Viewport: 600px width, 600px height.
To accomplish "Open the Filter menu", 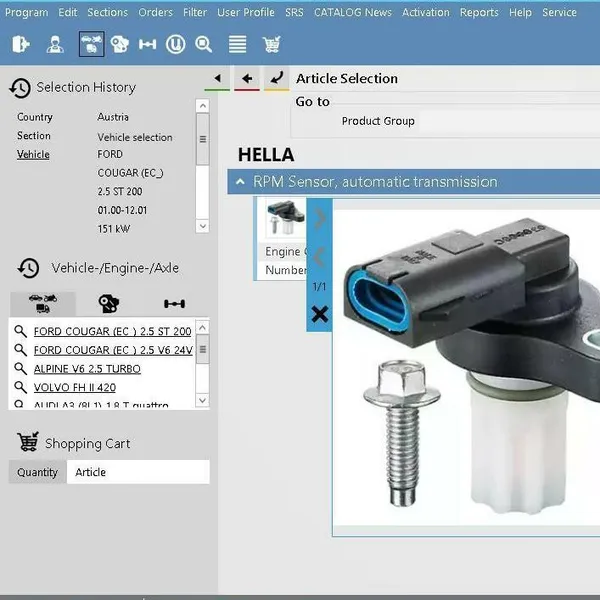I will click(195, 13).
